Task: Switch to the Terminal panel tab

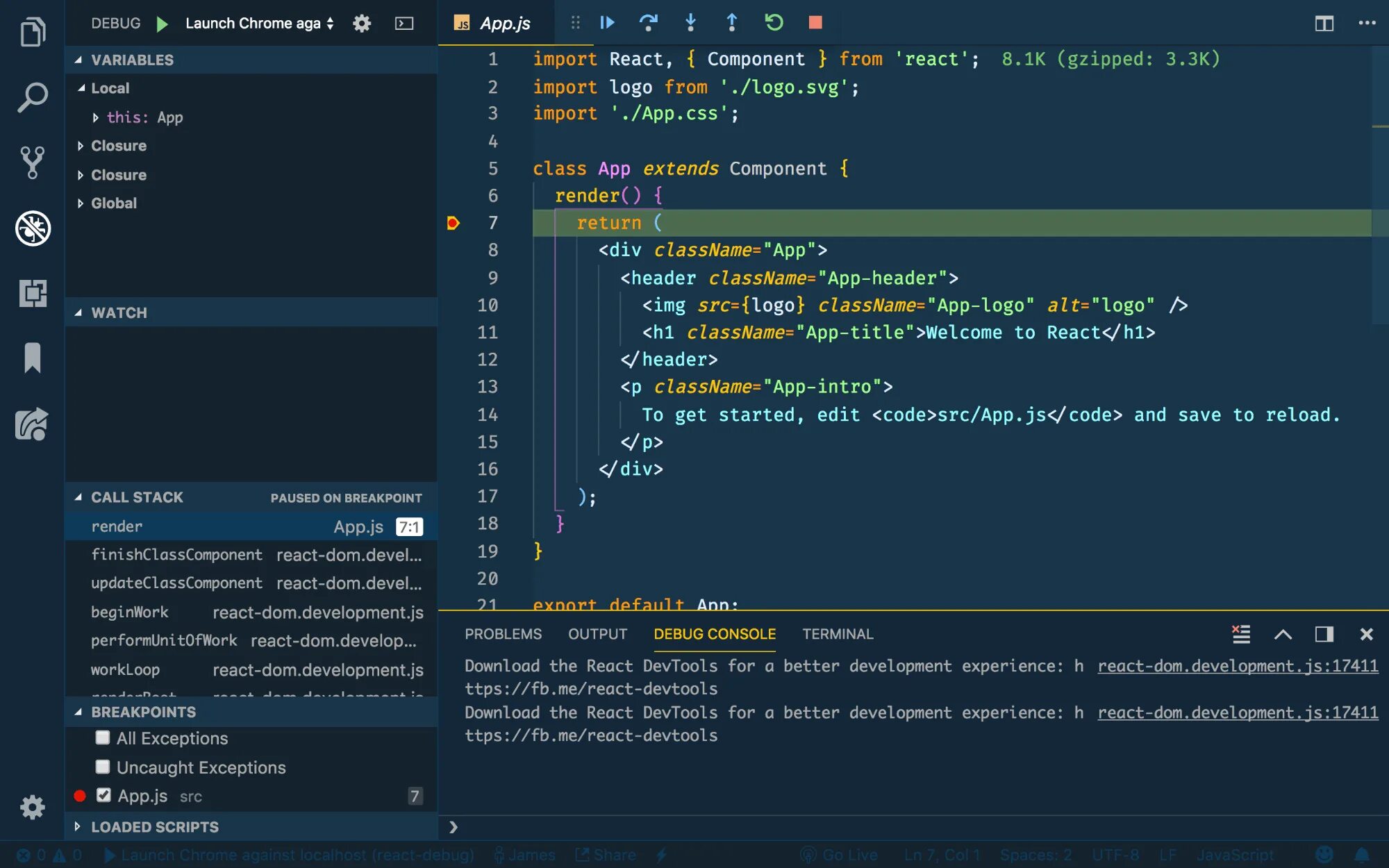Action: [x=838, y=634]
